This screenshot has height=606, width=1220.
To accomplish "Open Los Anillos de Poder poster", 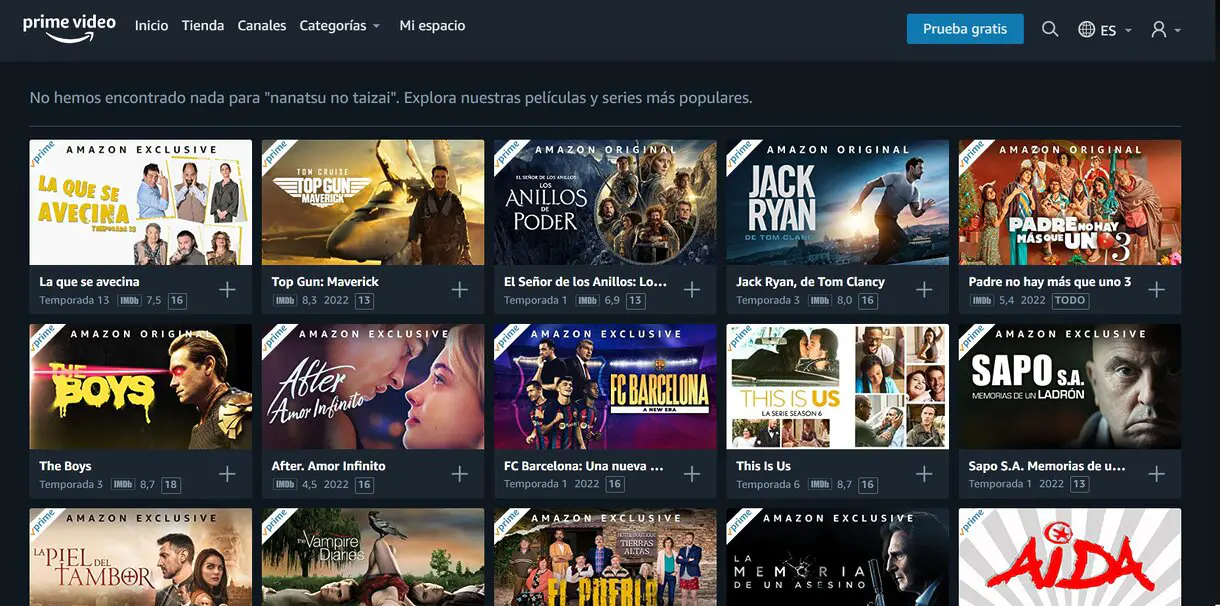I will coord(605,202).
